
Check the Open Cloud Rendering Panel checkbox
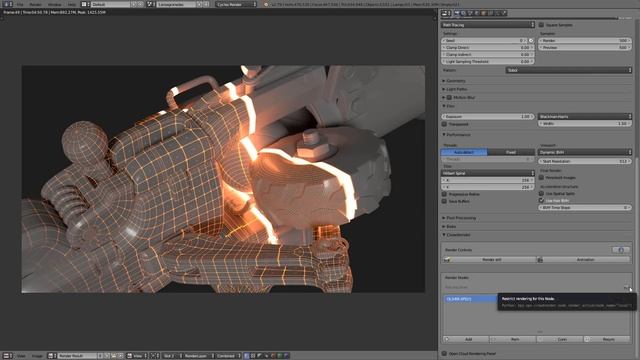pyautogui.click(x=444, y=353)
